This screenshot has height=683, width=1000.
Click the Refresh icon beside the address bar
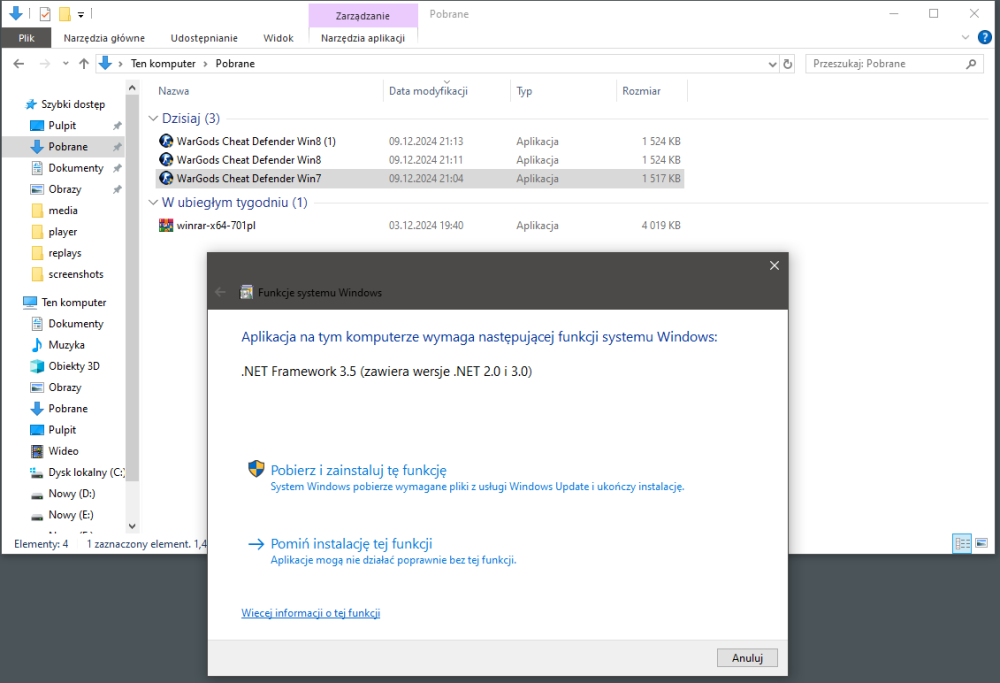[788, 64]
